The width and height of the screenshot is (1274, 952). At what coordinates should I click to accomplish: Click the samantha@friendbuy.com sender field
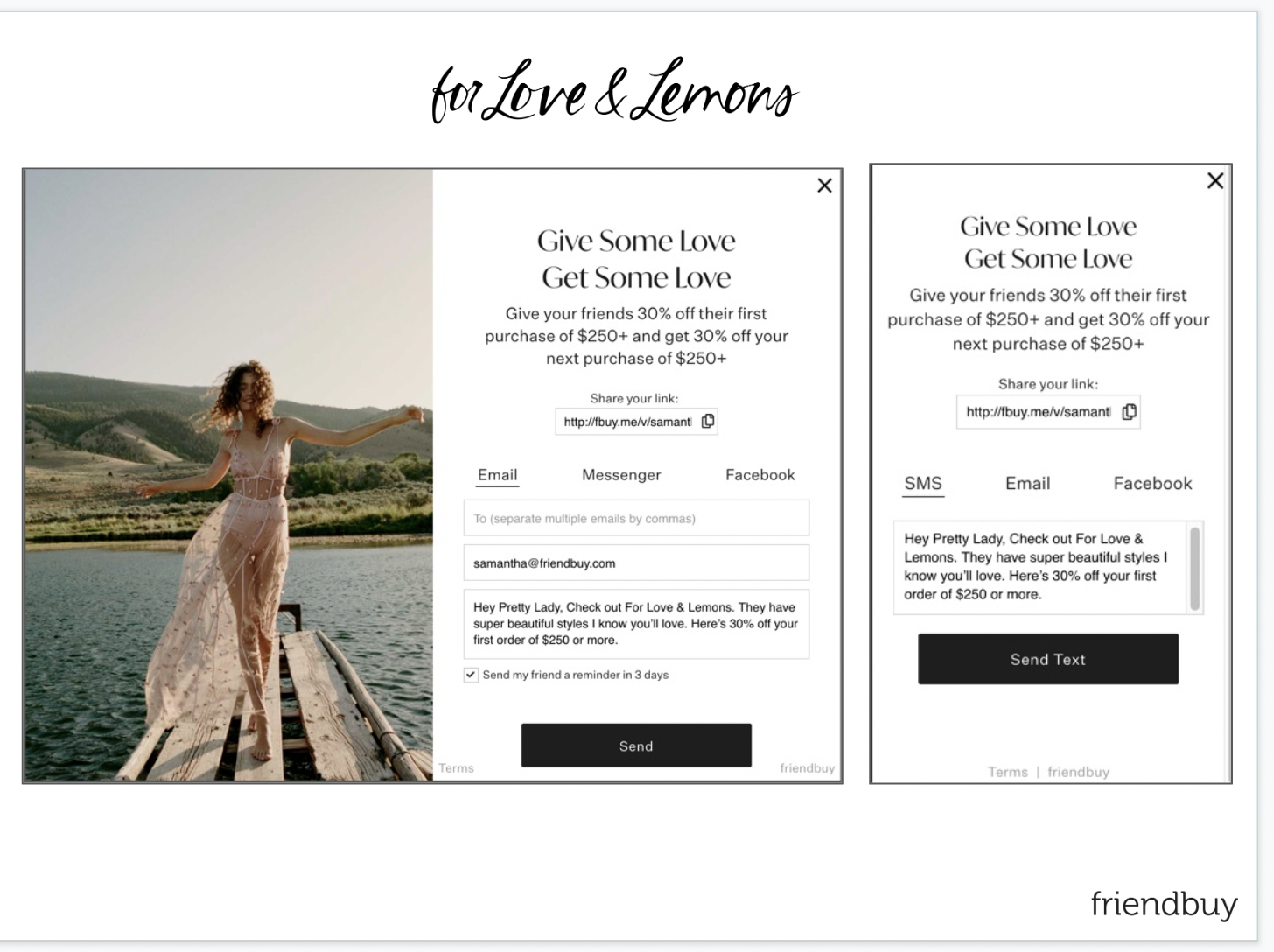pyautogui.click(x=636, y=563)
